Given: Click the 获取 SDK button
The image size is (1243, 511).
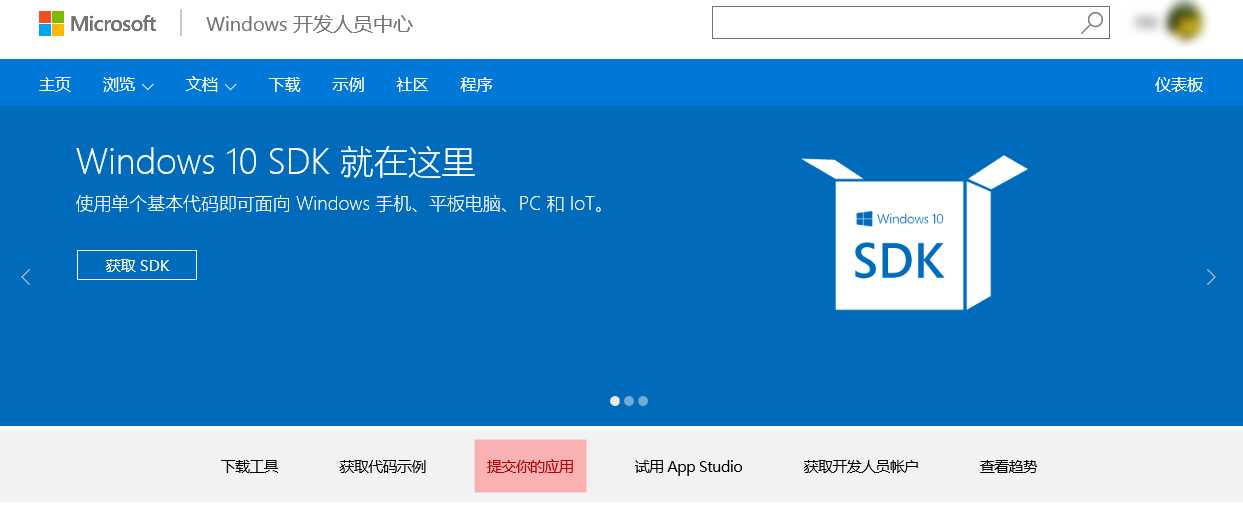Looking at the screenshot, I should pyautogui.click(x=137, y=265).
